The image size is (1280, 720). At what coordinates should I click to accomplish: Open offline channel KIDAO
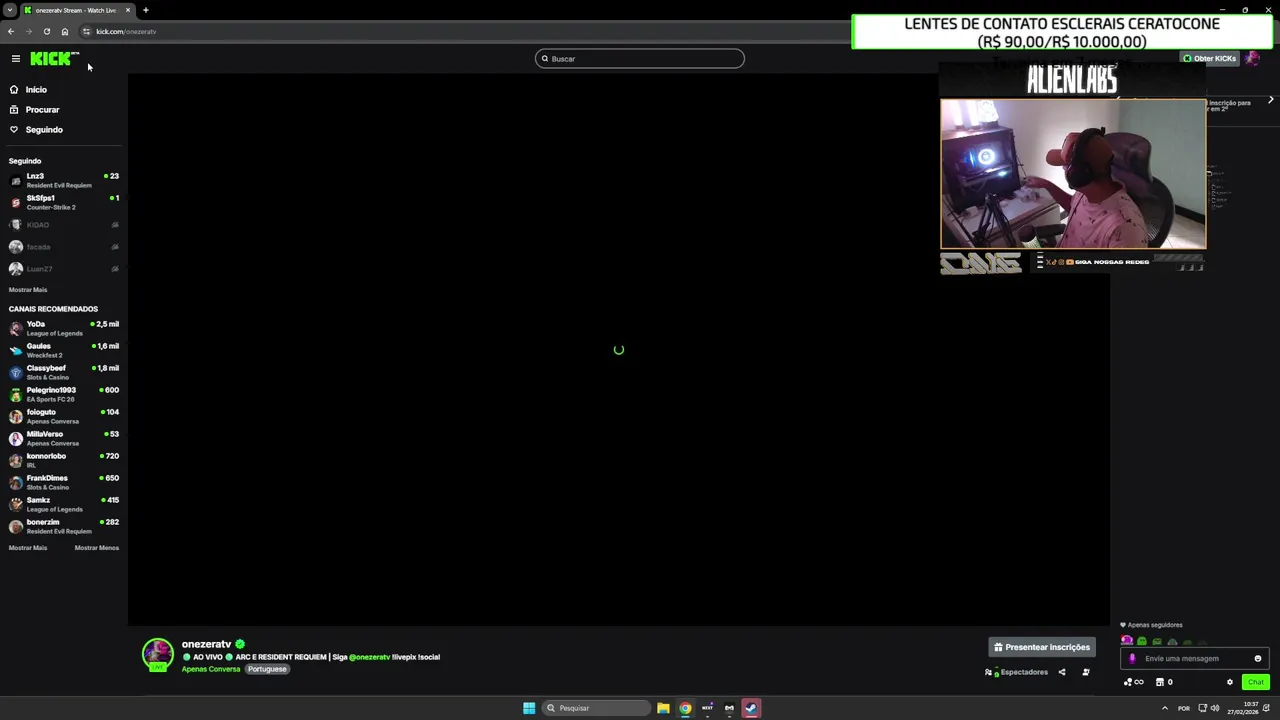coord(64,225)
